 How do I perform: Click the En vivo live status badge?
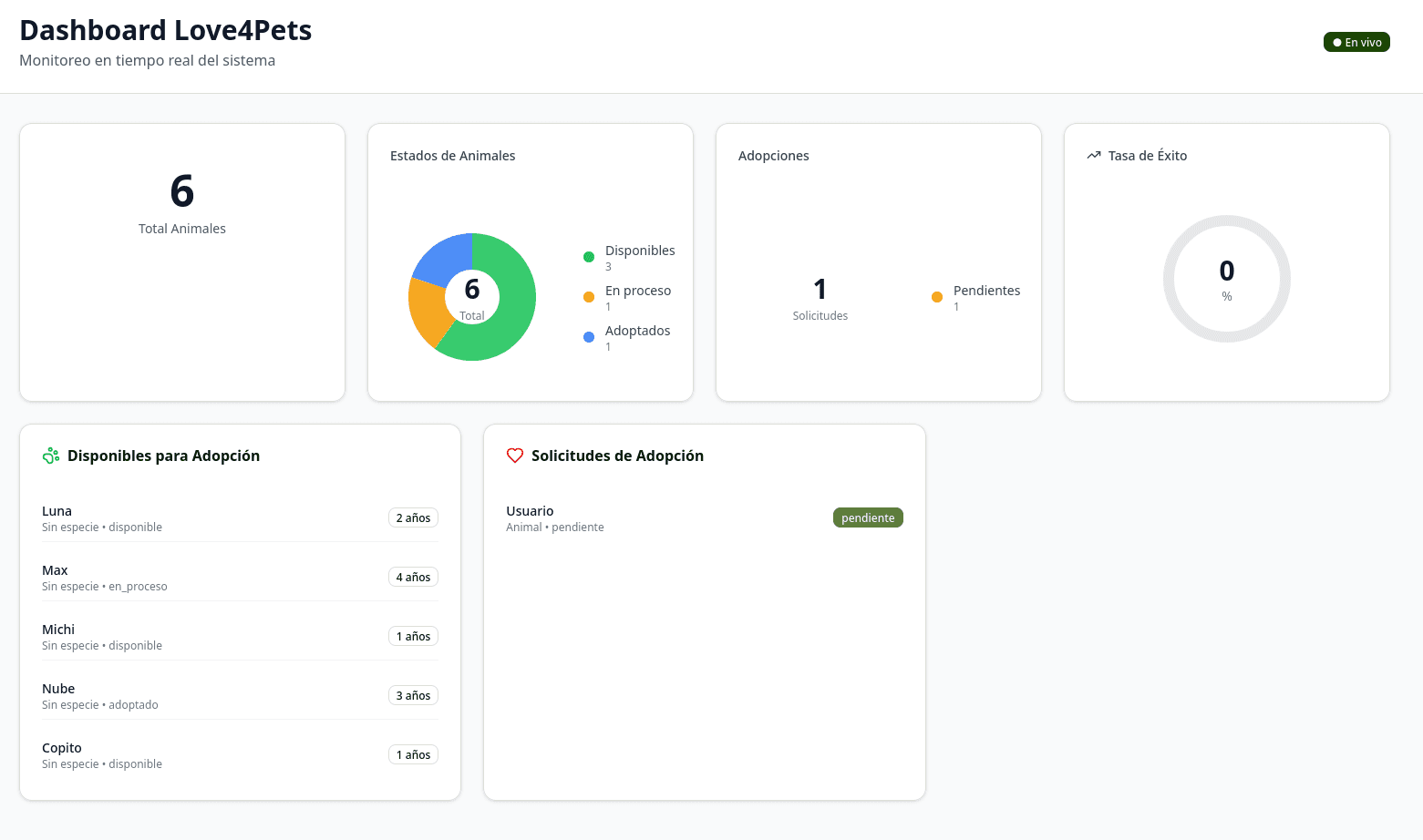click(x=1356, y=42)
